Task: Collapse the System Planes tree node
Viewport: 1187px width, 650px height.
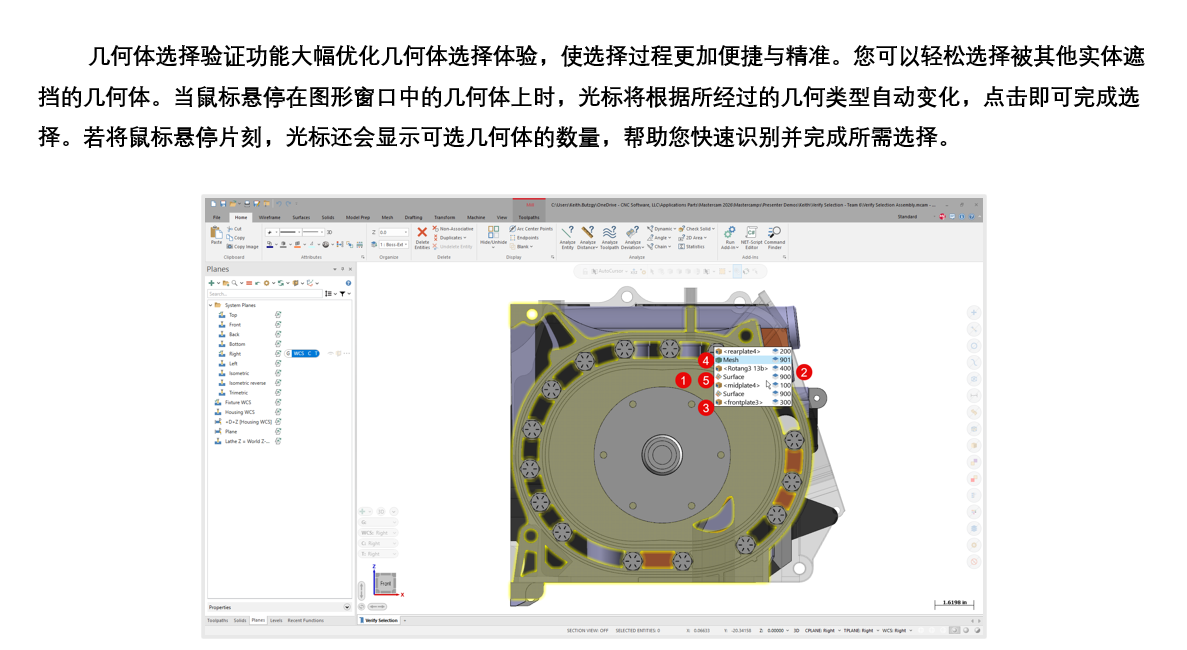Action: tap(210, 305)
